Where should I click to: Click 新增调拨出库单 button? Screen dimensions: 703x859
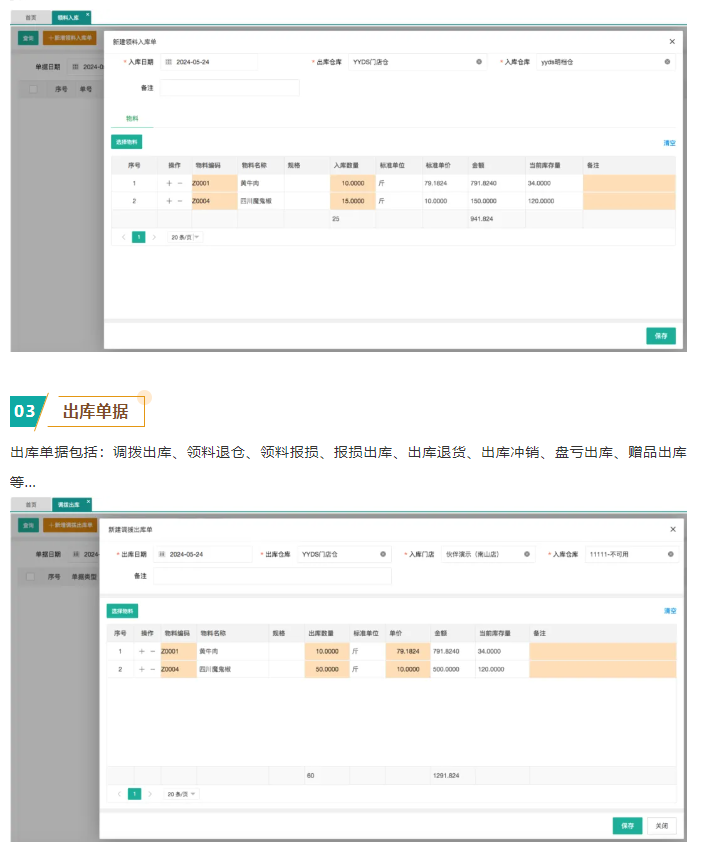(x=70, y=525)
